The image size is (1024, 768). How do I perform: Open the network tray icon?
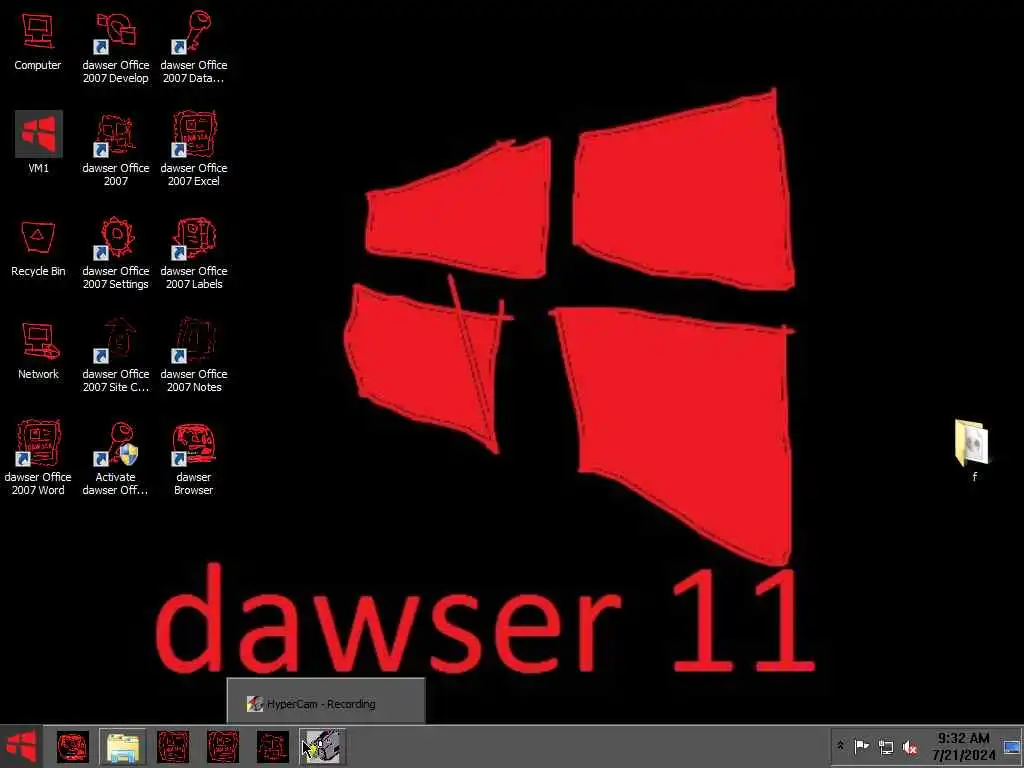point(886,746)
